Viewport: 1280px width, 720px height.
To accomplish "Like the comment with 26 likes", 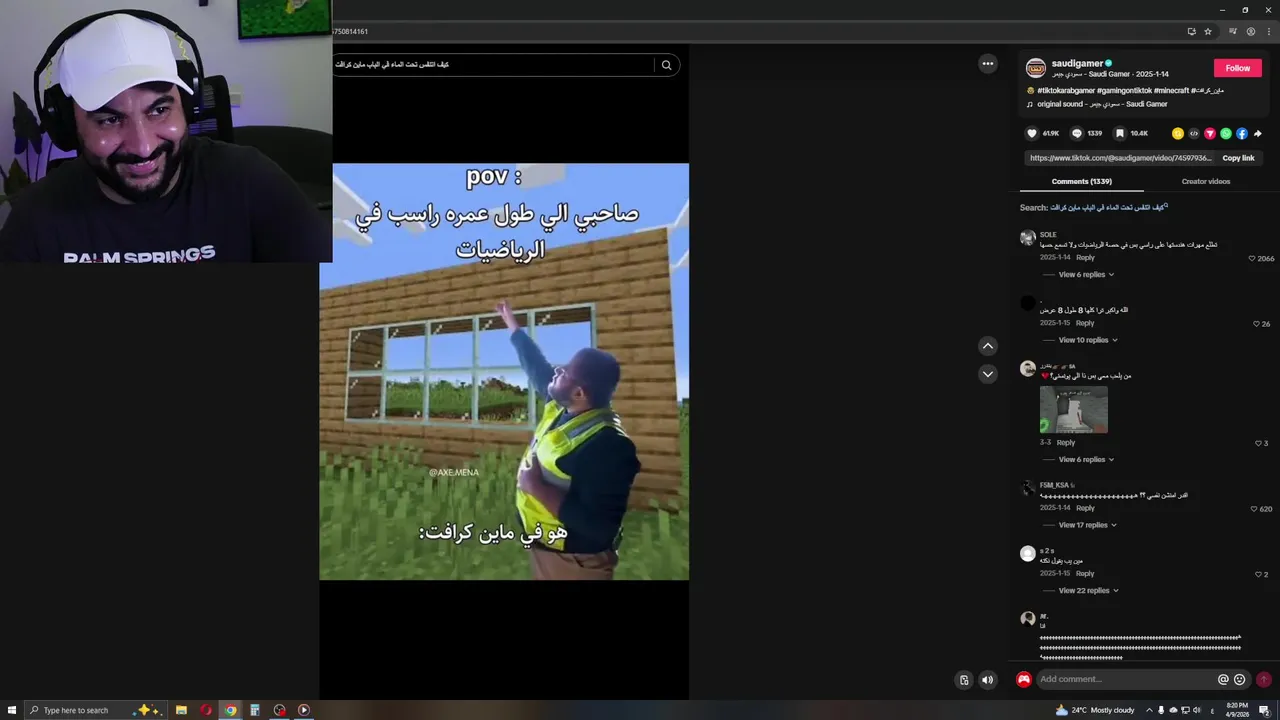I will pos(1257,324).
